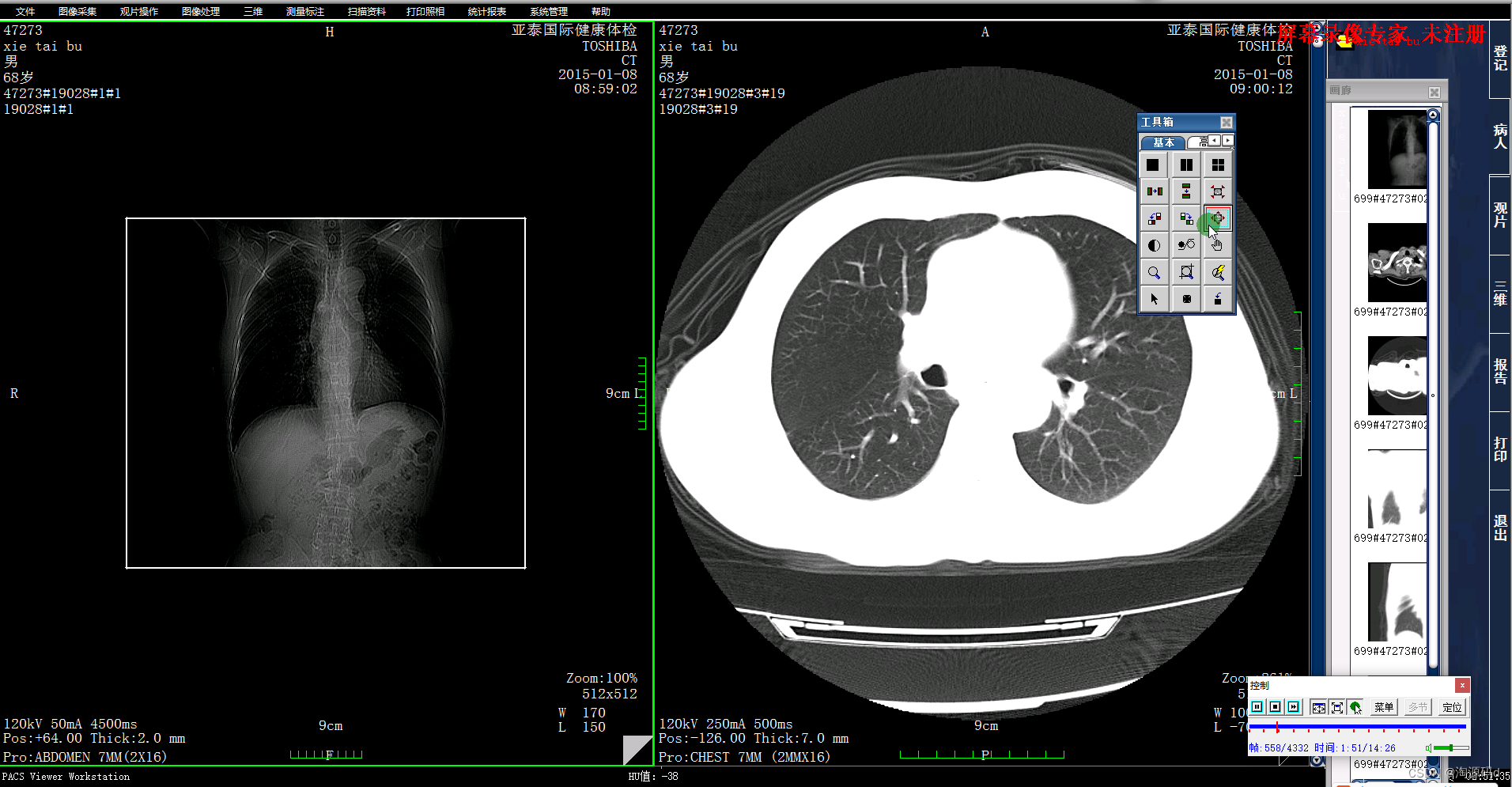Click the 菜单 button in control panel
This screenshot has width=1512, height=787.
click(x=1384, y=707)
